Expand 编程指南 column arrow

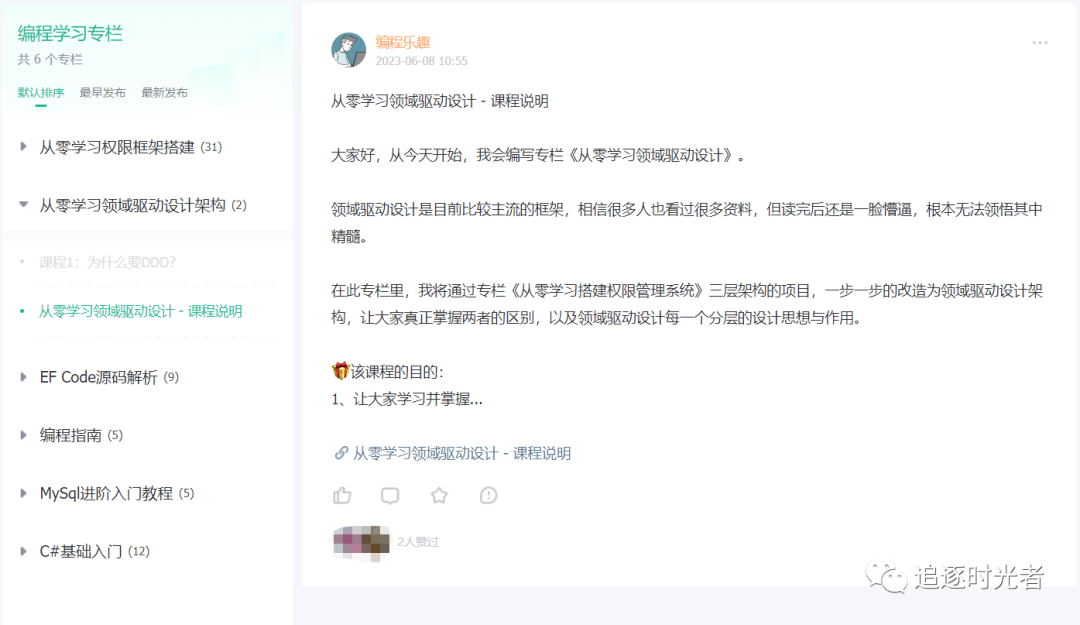click(x=23, y=435)
